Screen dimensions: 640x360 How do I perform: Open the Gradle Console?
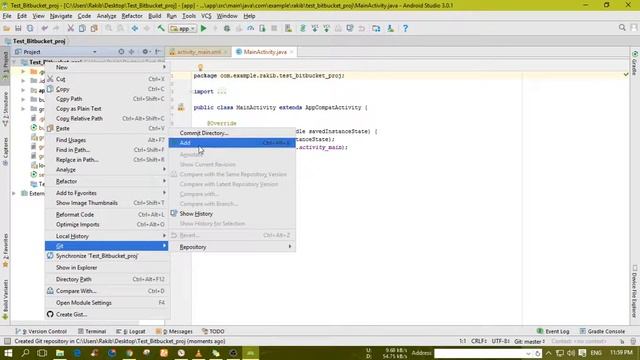(602, 331)
